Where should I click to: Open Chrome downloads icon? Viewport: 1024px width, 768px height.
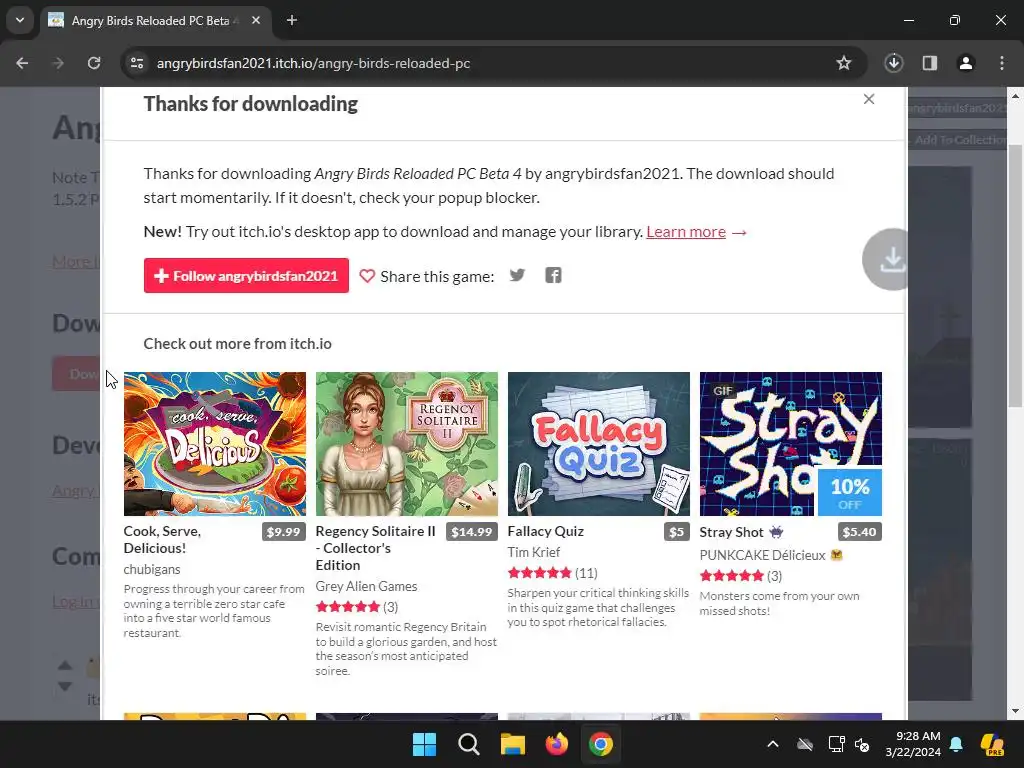pyautogui.click(x=893, y=63)
